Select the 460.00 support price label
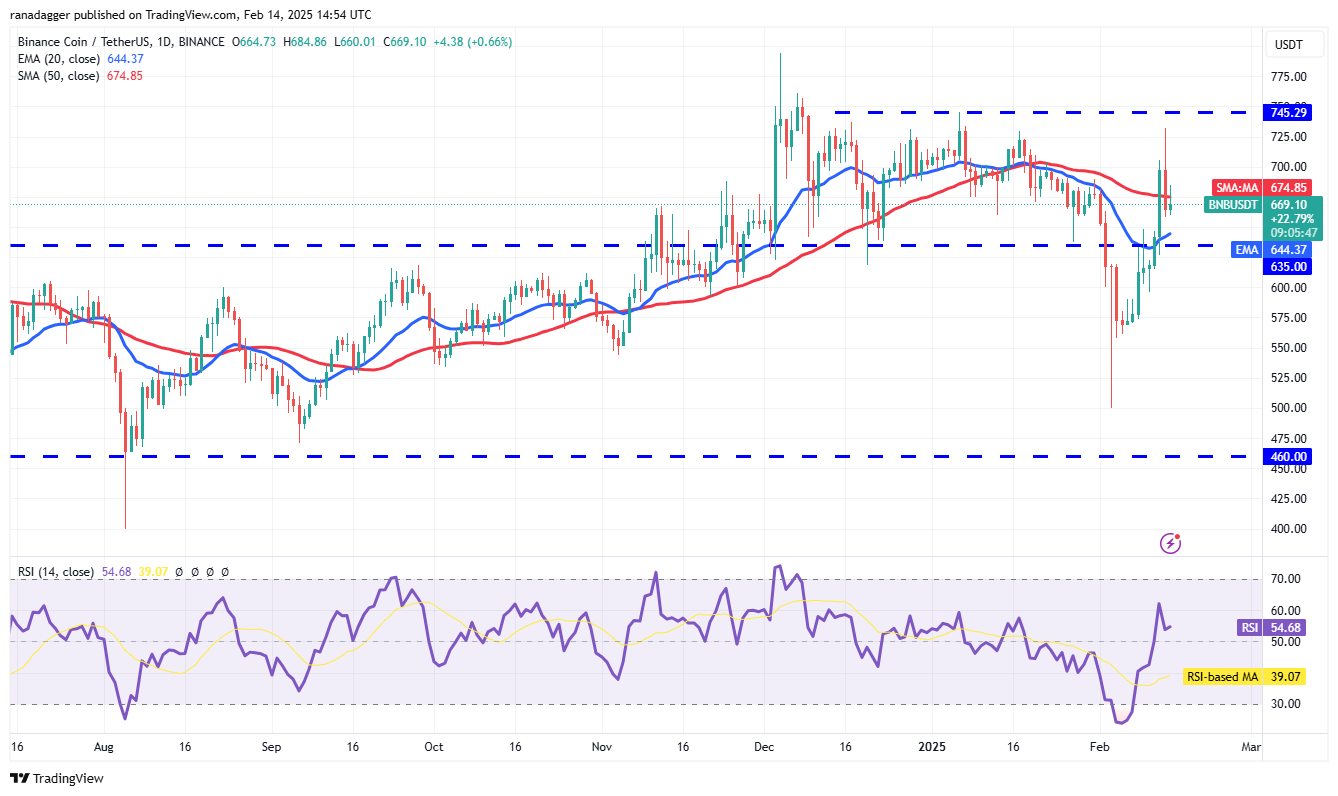This screenshot has width=1338, height=796. click(x=1288, y=456)
